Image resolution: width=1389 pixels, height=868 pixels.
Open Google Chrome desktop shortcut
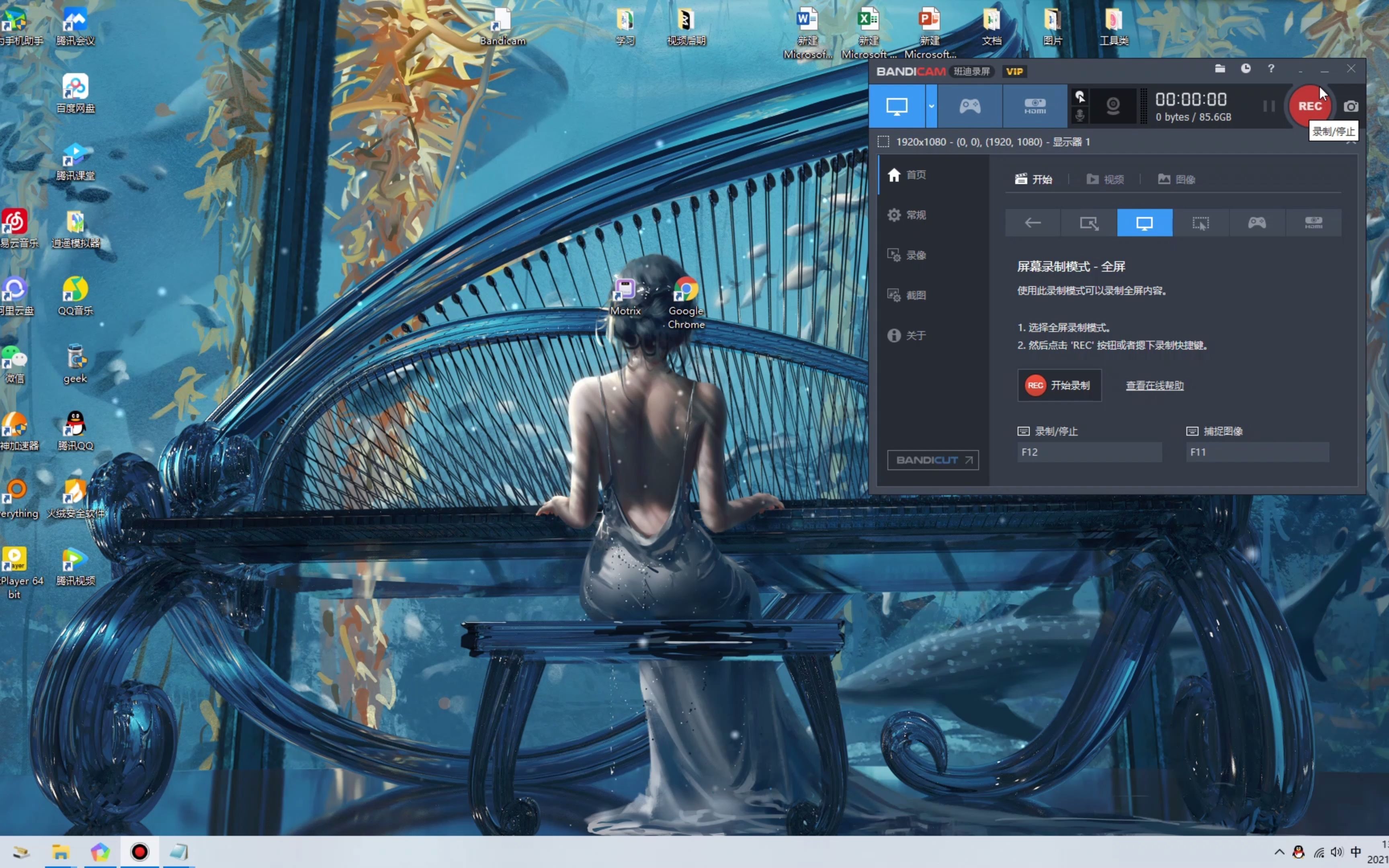pyautogui.click(x=686, y=303)
